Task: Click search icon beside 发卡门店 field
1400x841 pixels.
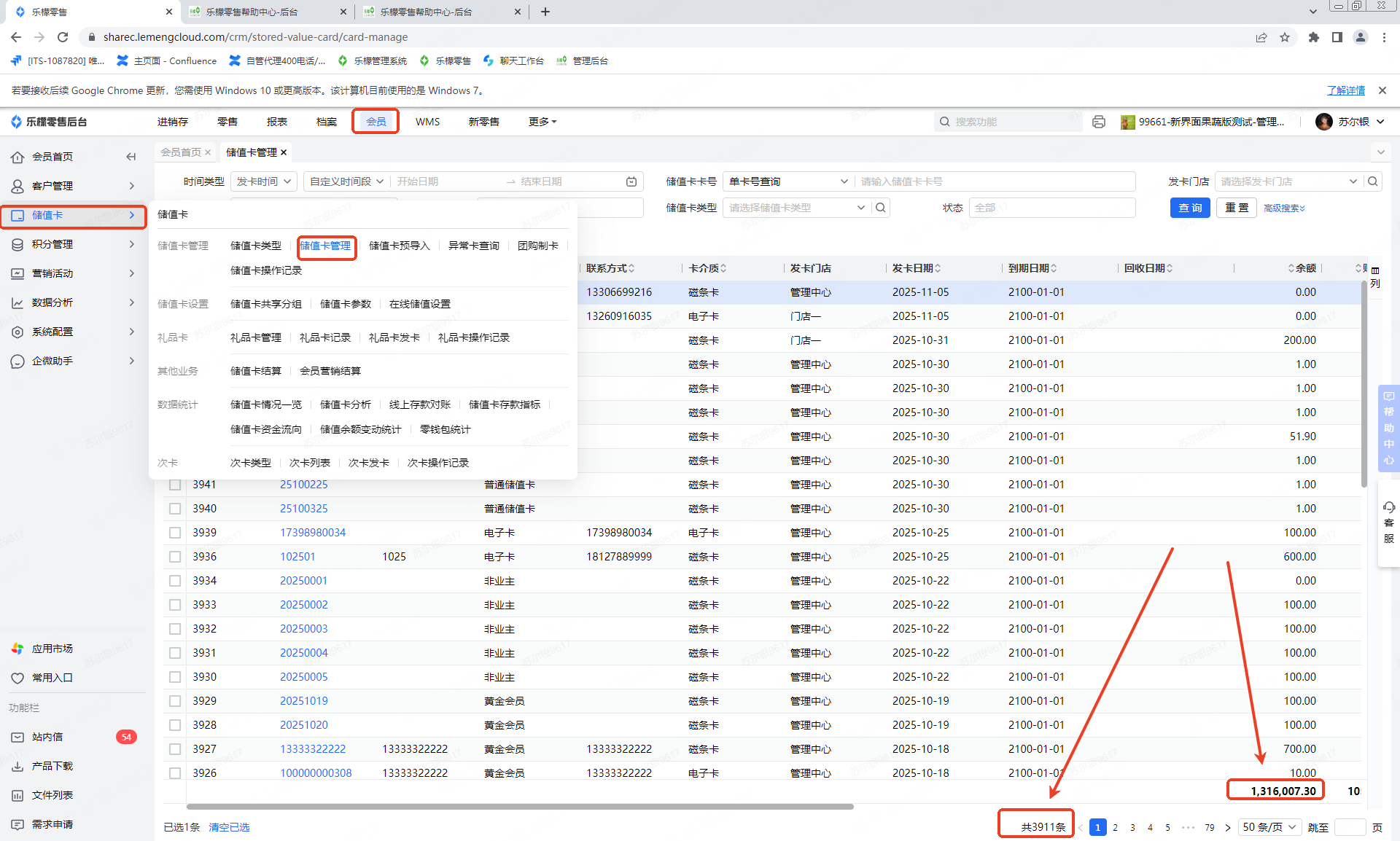Action: [1373, 181]
